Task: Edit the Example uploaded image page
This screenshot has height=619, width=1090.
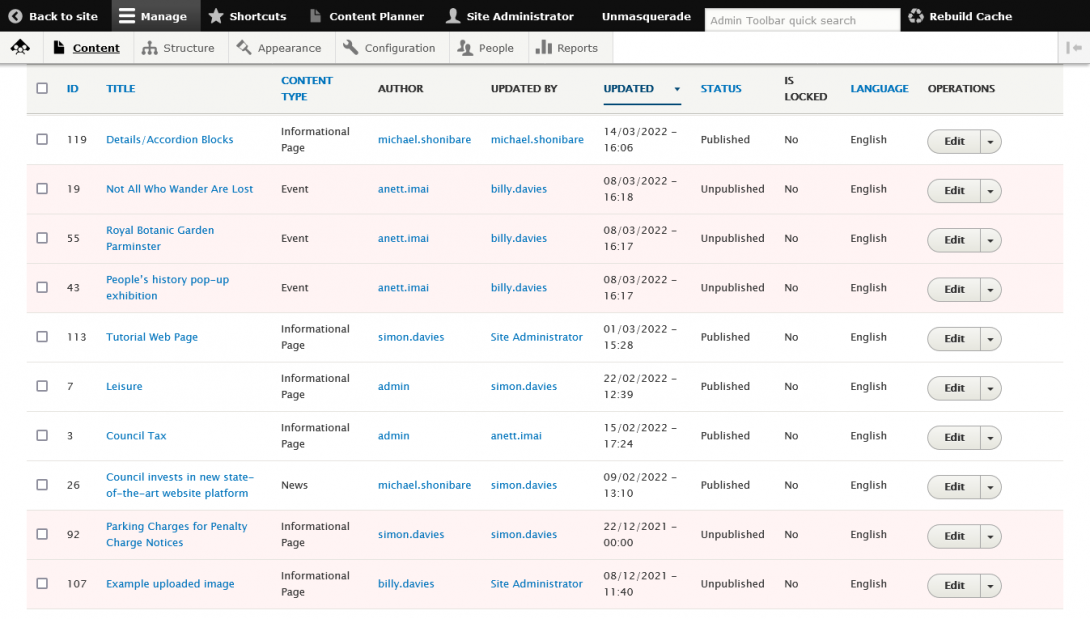Action: click(954, 586)
